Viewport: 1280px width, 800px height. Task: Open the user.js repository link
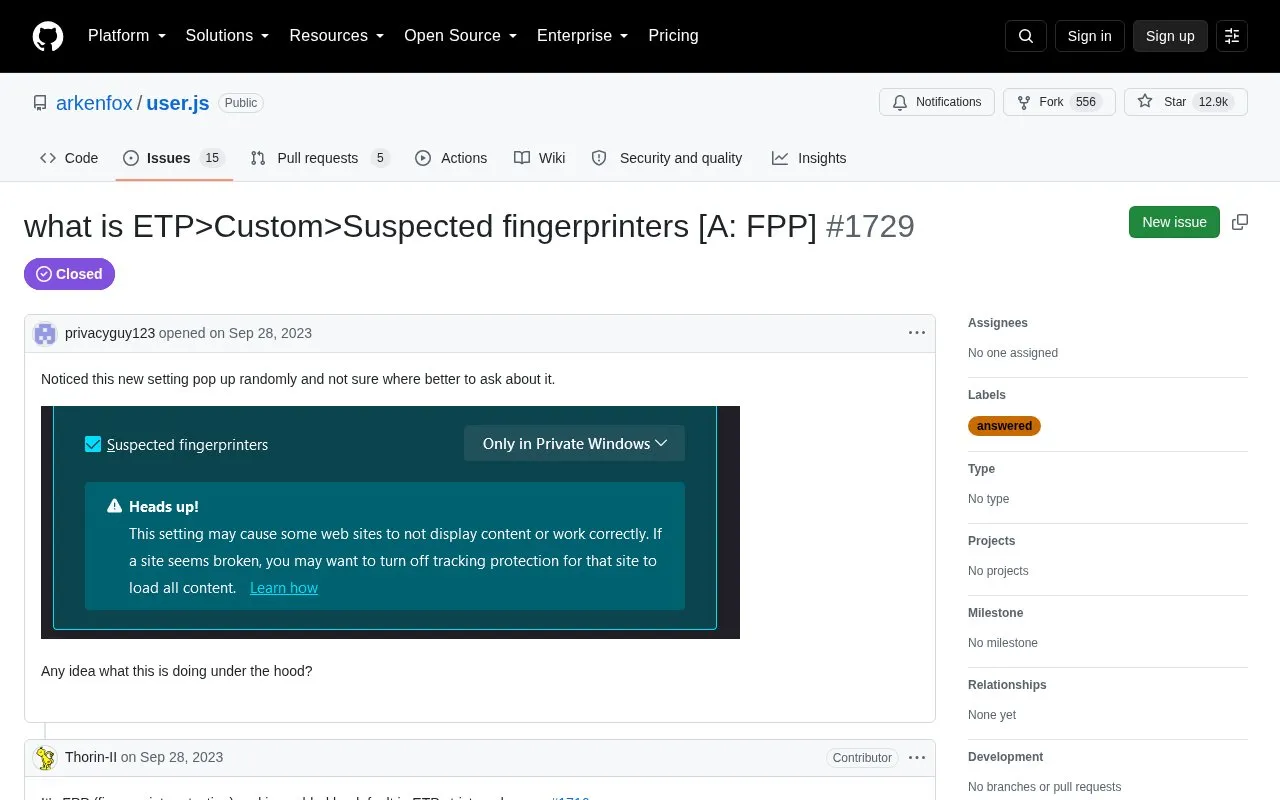[x=178, y=103]
